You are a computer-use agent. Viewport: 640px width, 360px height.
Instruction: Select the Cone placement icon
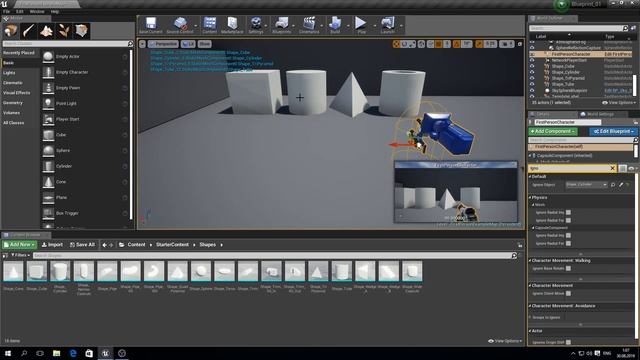[x=48, y=182]
